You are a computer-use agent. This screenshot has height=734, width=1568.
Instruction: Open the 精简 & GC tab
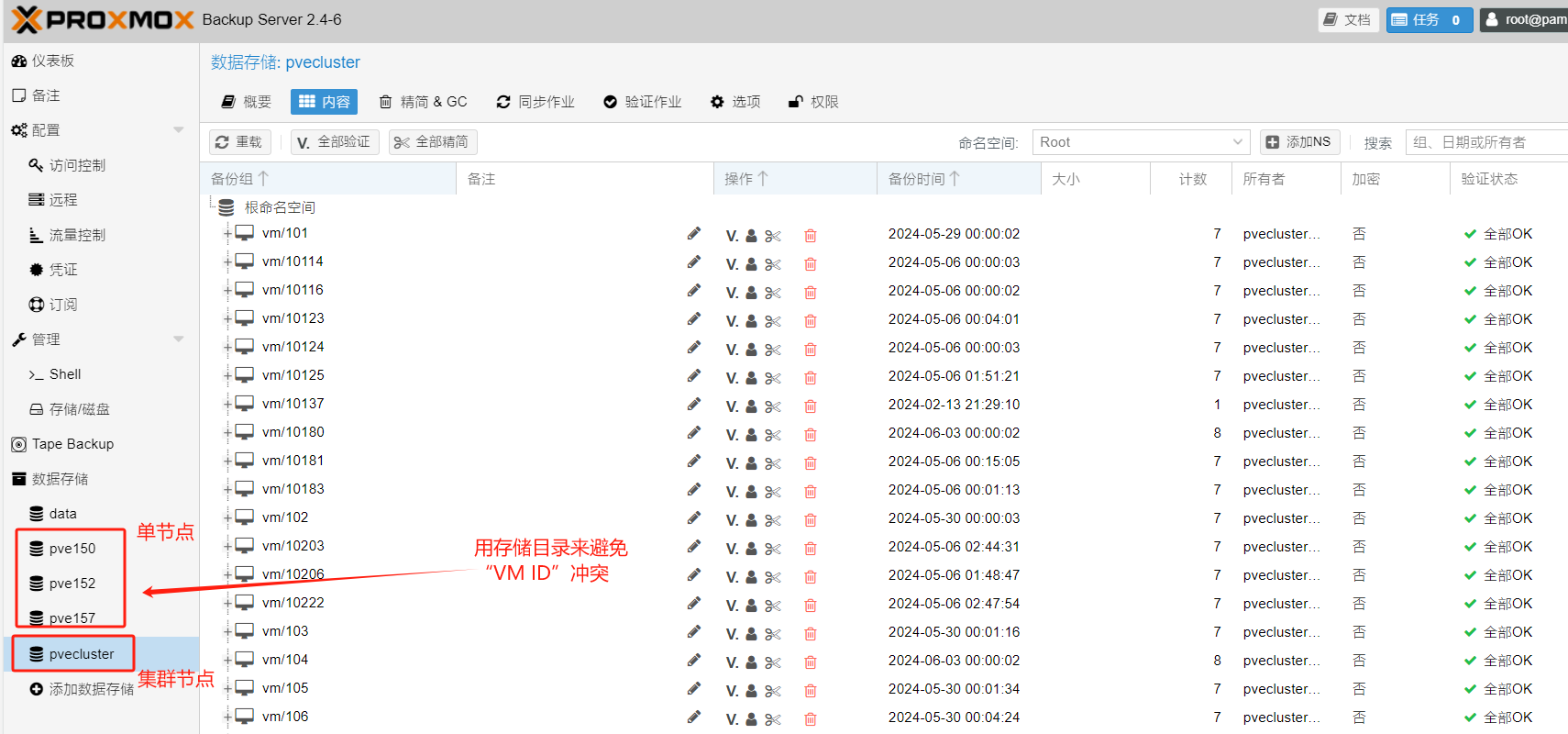(x=424, y=102)
